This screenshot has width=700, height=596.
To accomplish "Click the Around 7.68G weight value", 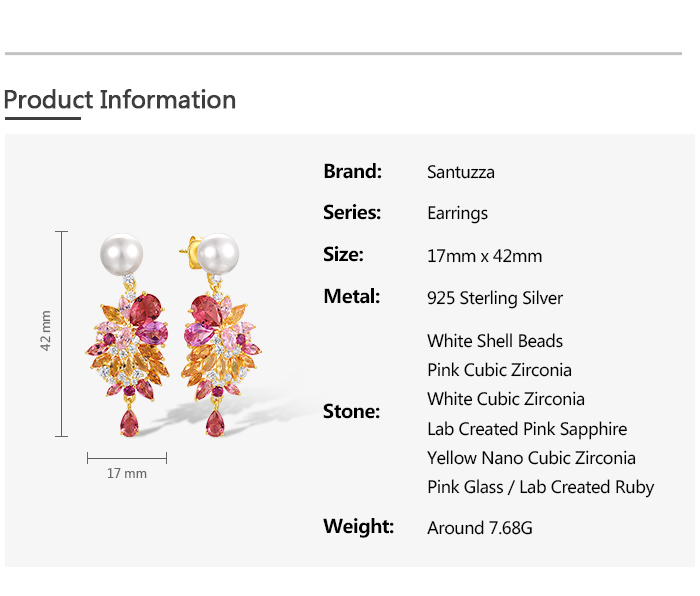I will [479, 527].
